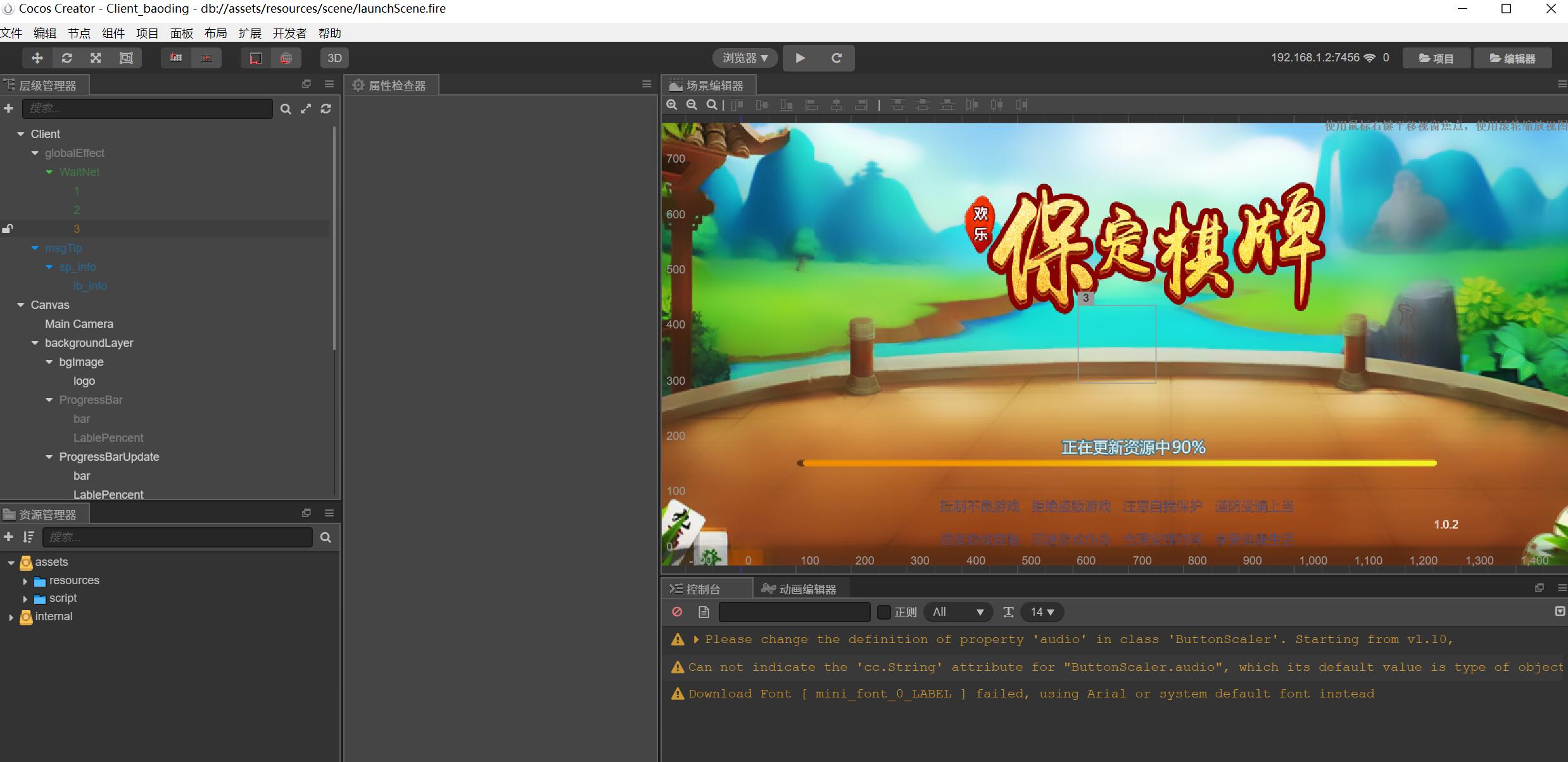Screen dimensions: 1568x762
Task: Zoom in the scene editor
Action: click(x=672, y=105)
